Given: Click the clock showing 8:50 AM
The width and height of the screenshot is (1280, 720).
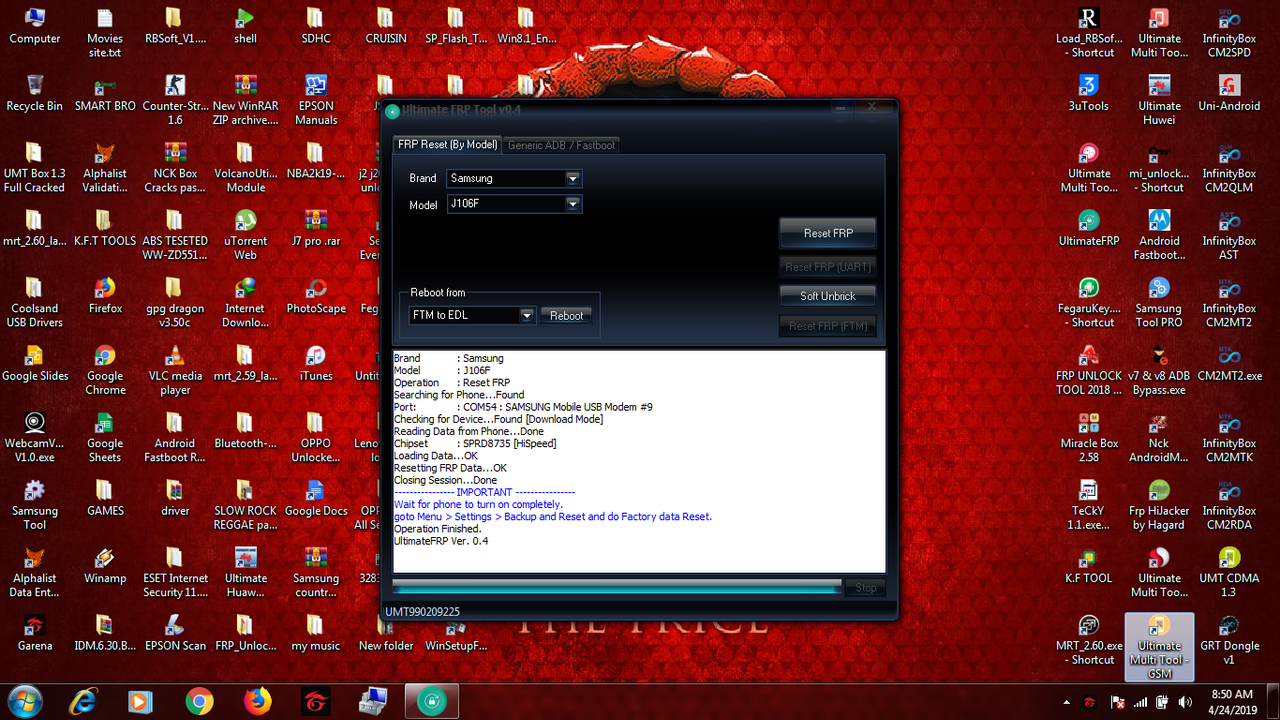Looking at the screenshot, I should (x=1231, y=702).
